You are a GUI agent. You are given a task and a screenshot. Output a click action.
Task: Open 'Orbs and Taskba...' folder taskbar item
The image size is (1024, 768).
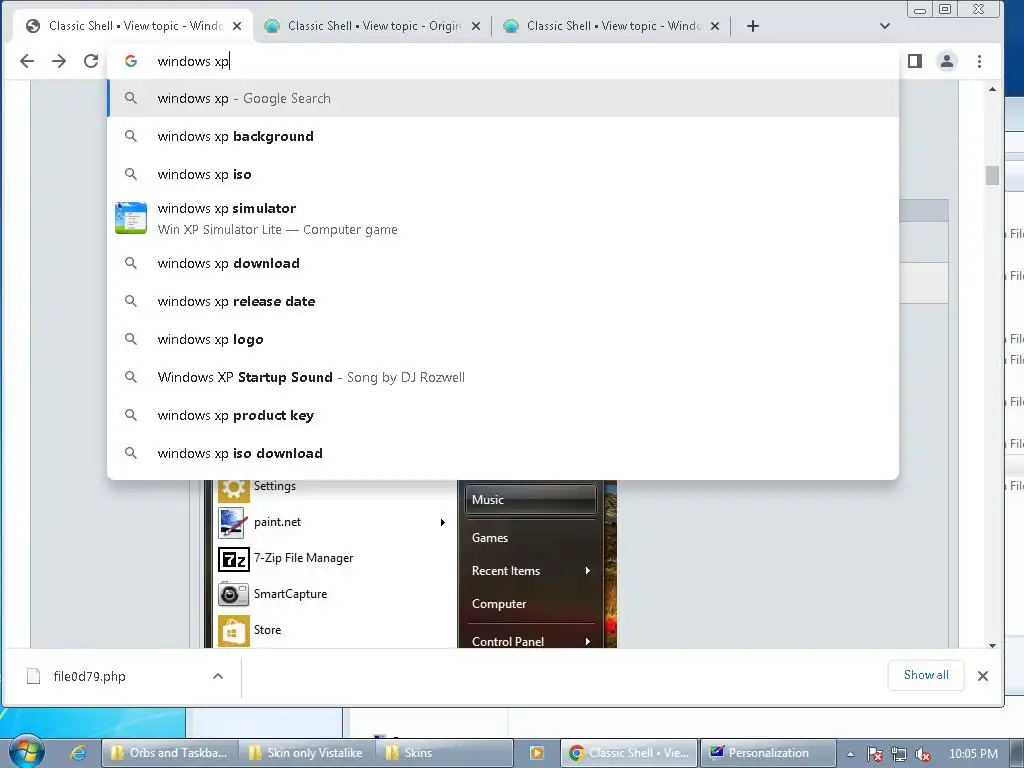[170, 753]
